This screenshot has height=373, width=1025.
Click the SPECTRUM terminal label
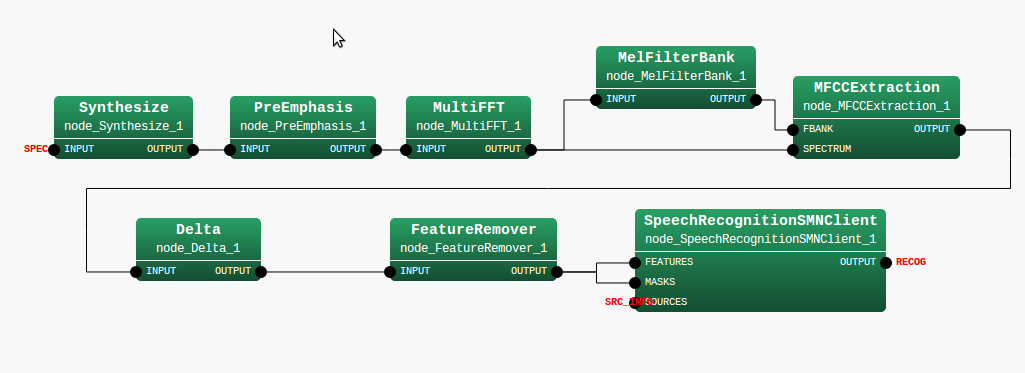coord(827,149)
